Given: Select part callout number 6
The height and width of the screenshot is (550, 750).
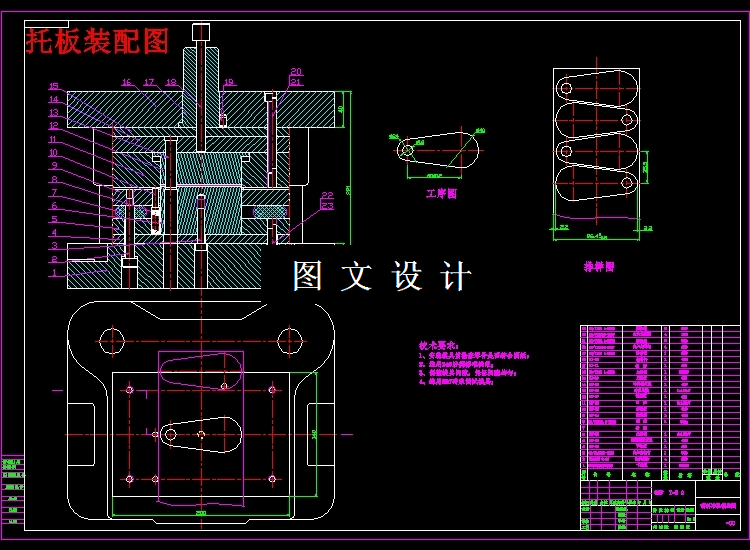Looking at the screenshot, I should tap(55, 206).
